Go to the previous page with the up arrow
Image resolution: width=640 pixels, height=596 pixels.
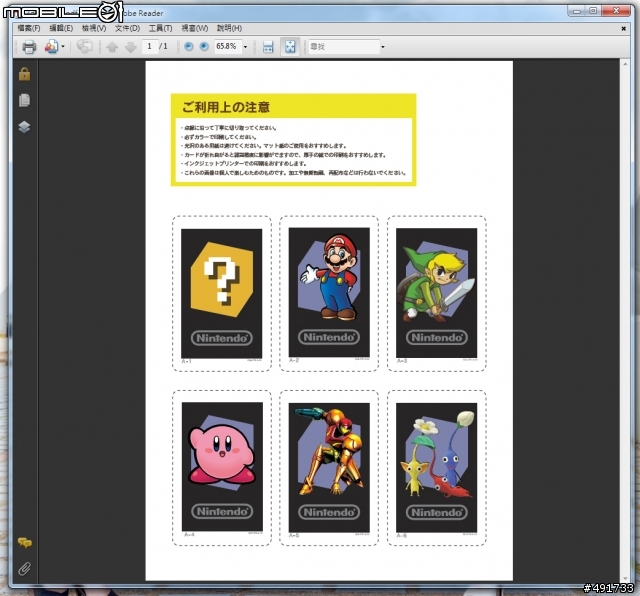tap(112, 47)
